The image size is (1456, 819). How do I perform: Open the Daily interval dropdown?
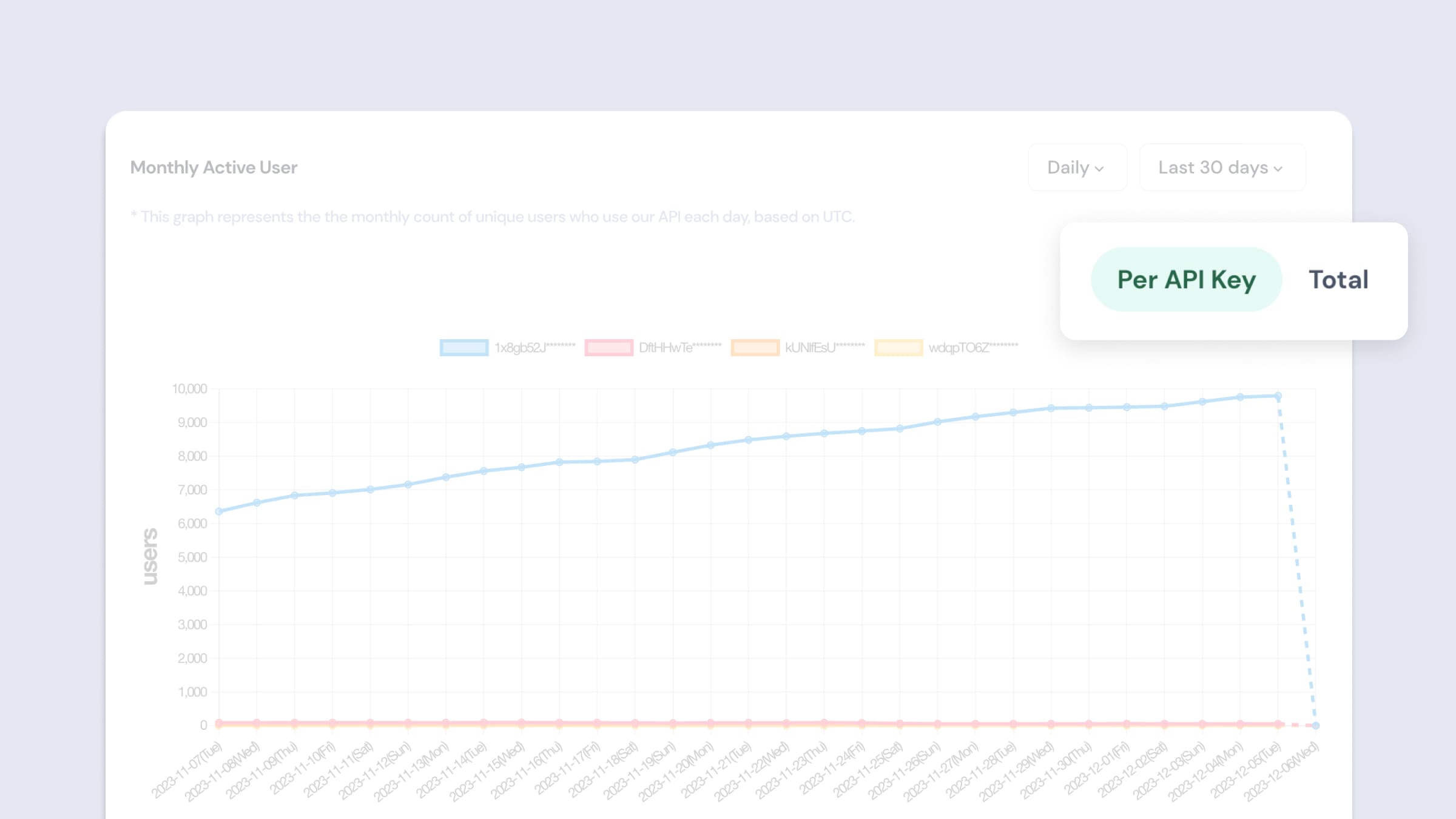pyautogui.click(x=1077, y=167)
